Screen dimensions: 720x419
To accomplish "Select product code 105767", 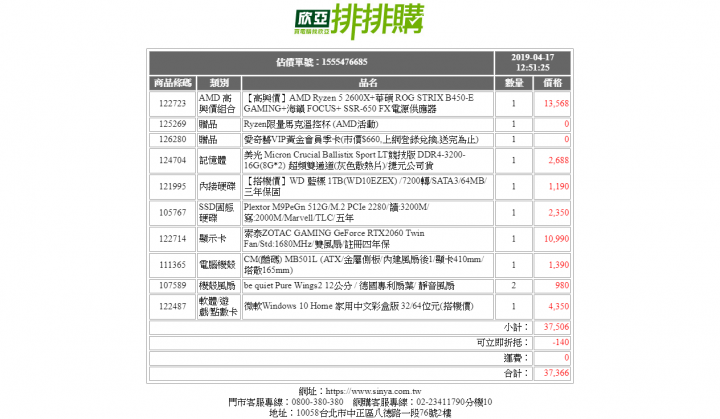I will tap(173, 213).
